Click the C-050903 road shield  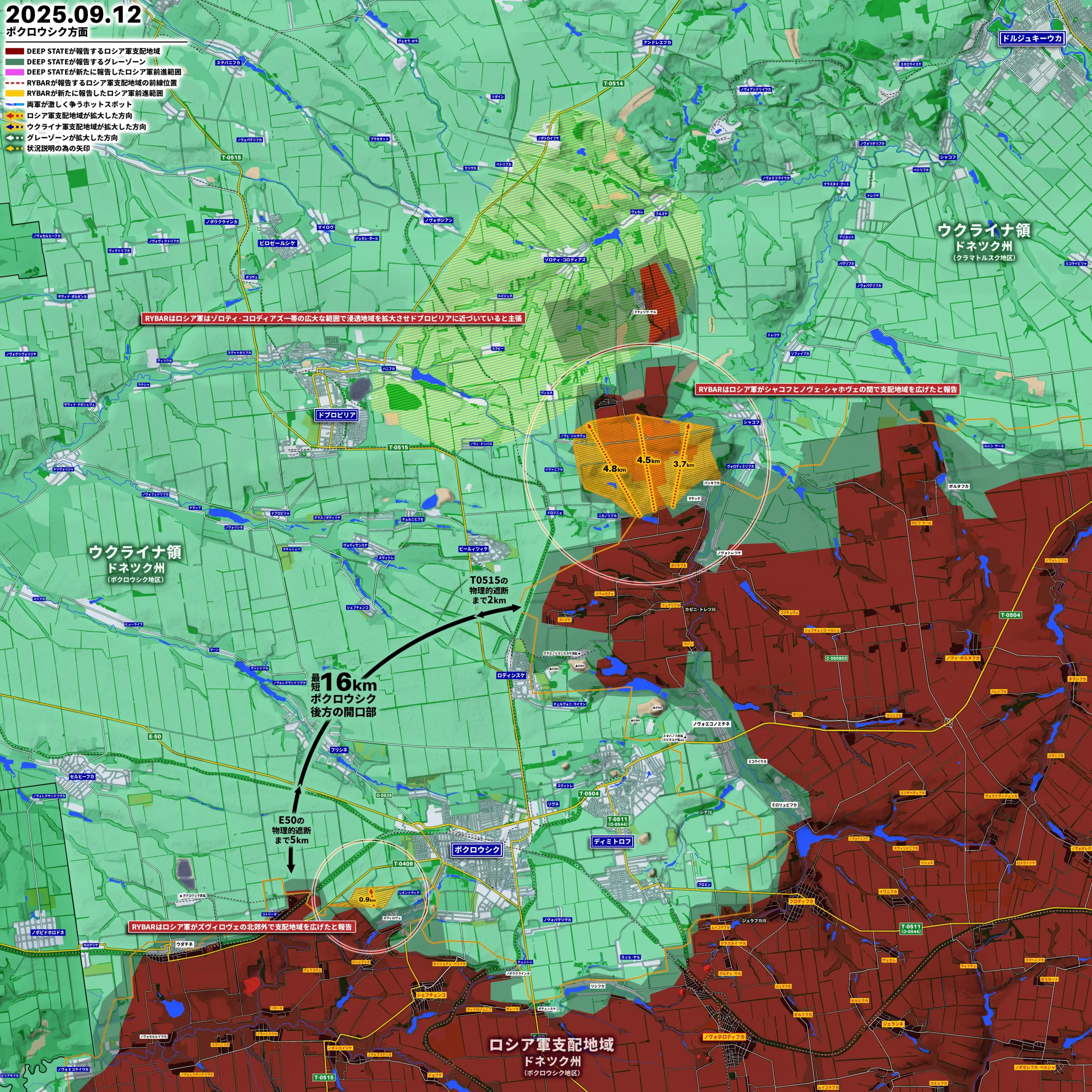pos(836,658)
